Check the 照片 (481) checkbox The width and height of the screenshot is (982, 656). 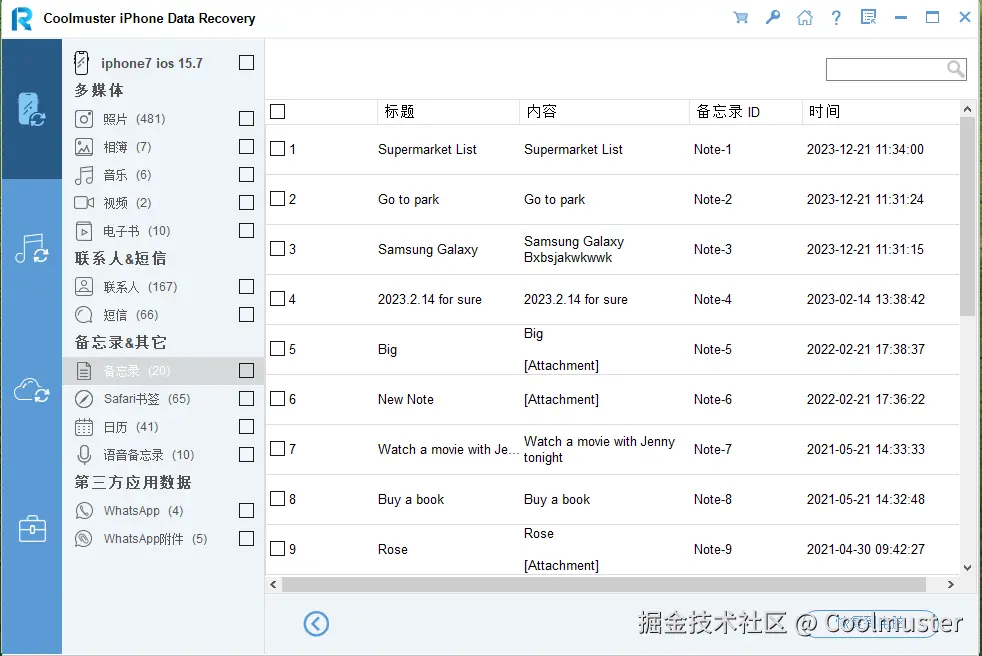pos(247,118)
